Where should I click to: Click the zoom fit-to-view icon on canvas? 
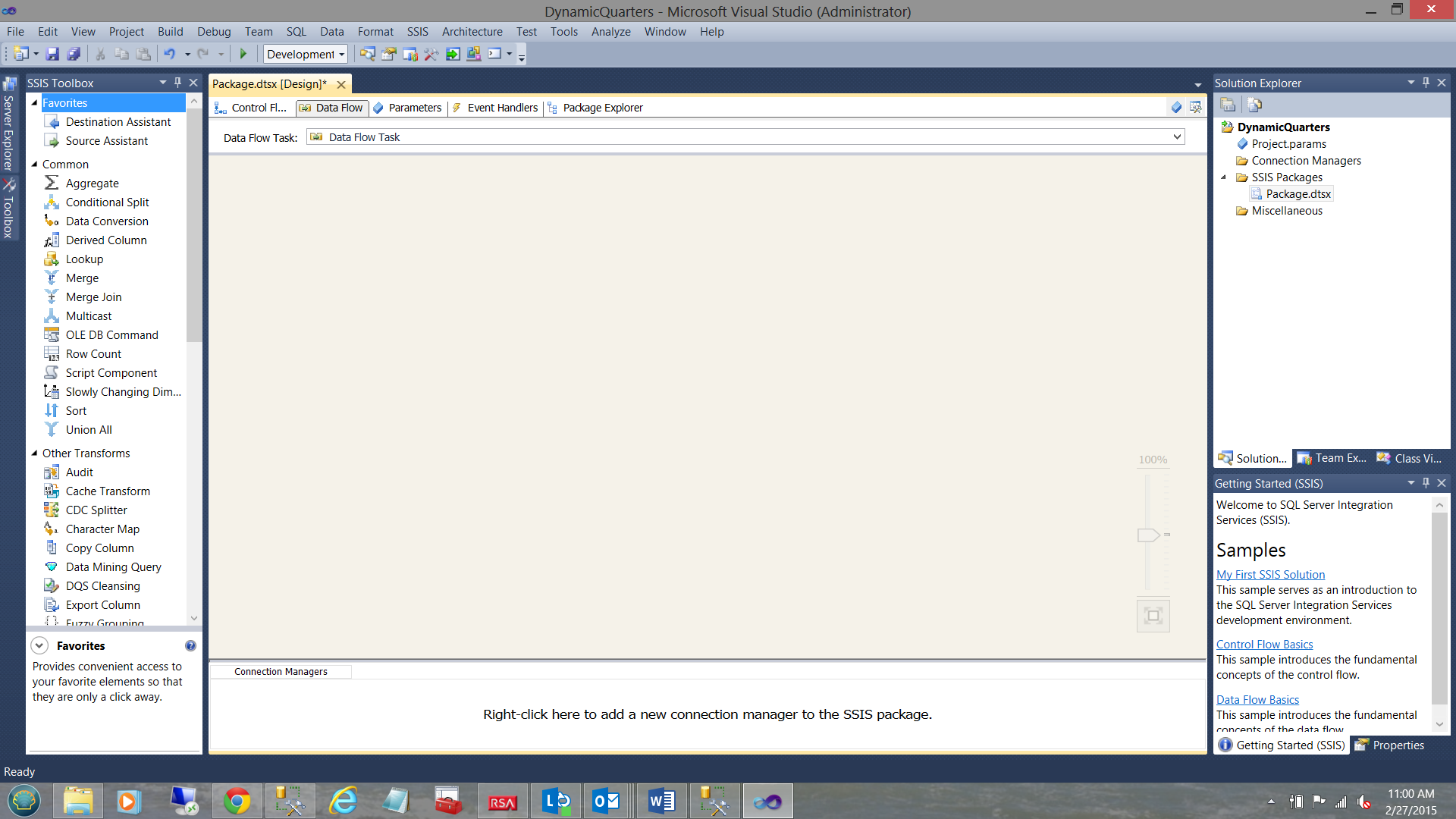1153,615
